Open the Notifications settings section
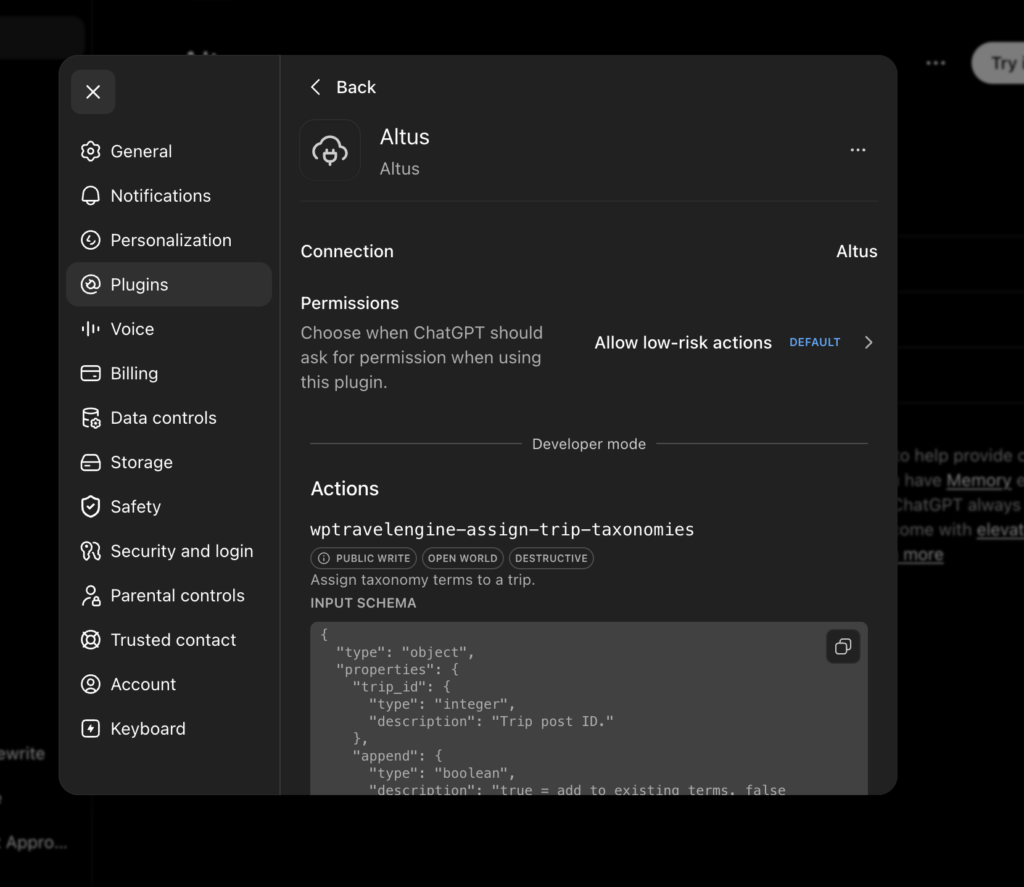Screen dimensions: 1024x887 168,195
